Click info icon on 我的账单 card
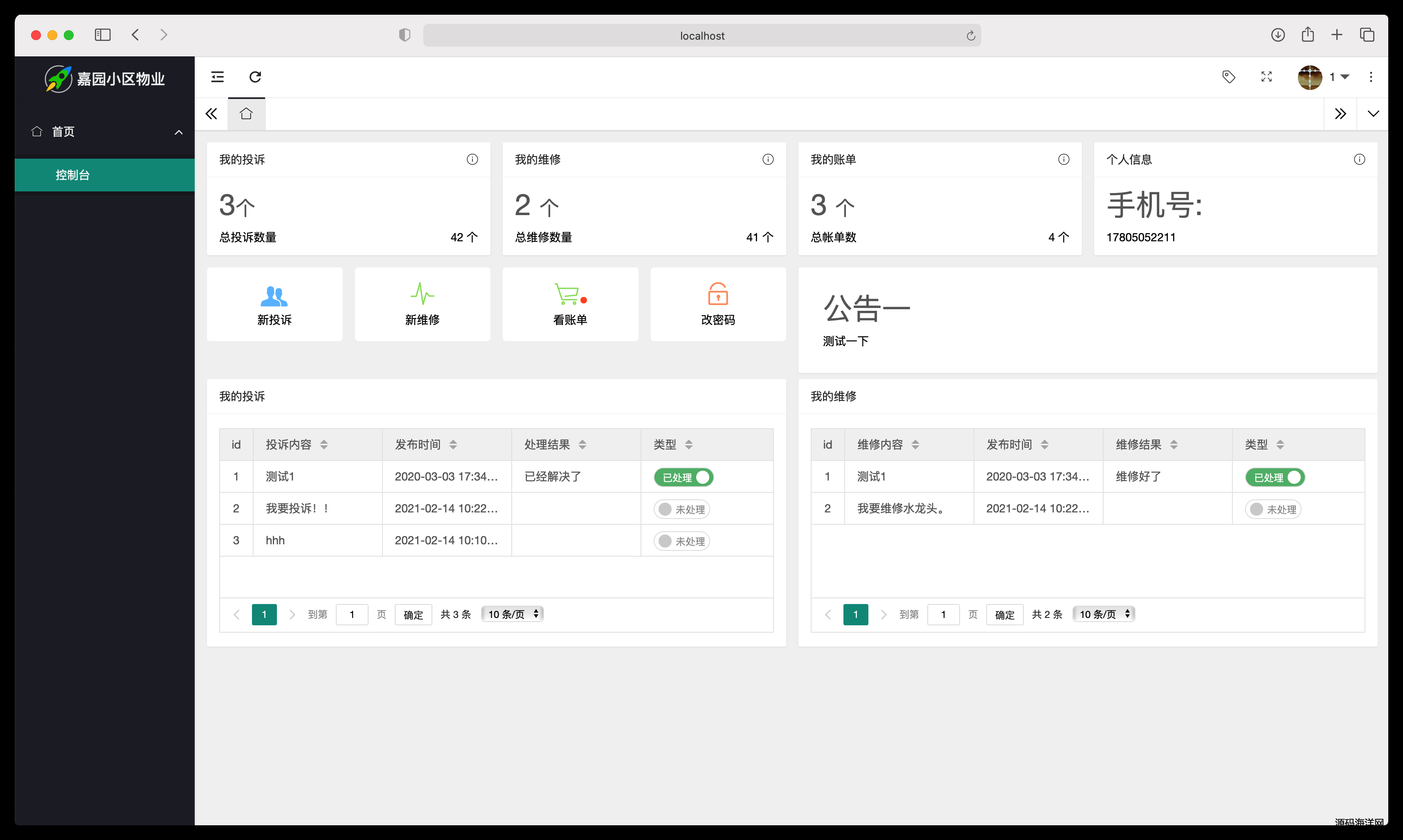This screenshot has width=1403, height=840. coord(1064,159)
